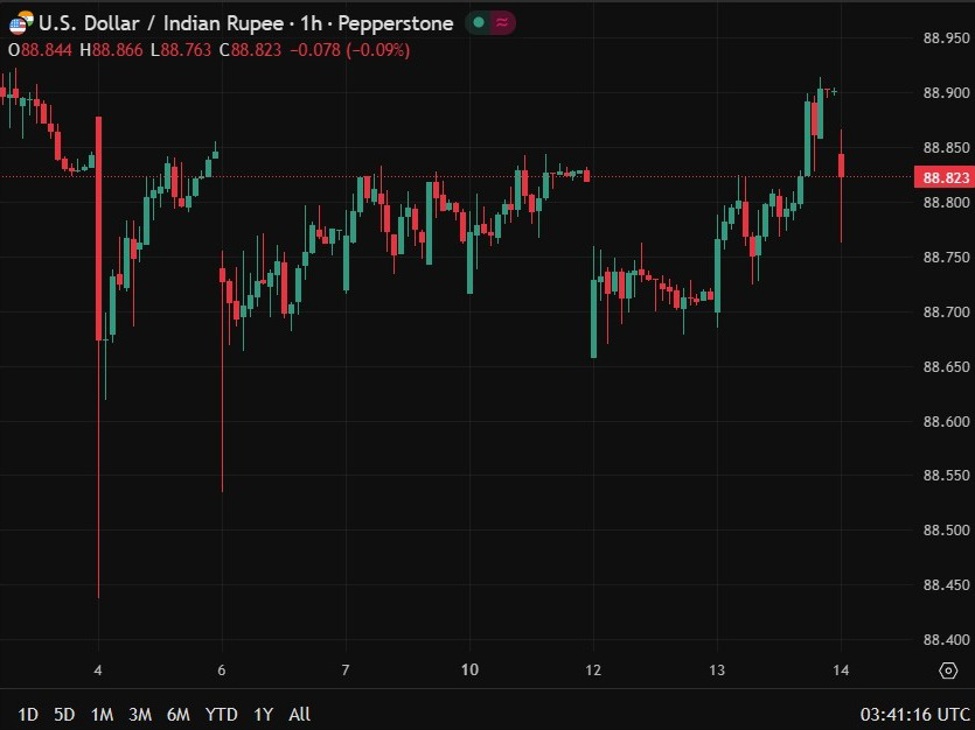Click the current price label 88.823
The width and height of the screenshot is (975, 730).
coord(944,178)
